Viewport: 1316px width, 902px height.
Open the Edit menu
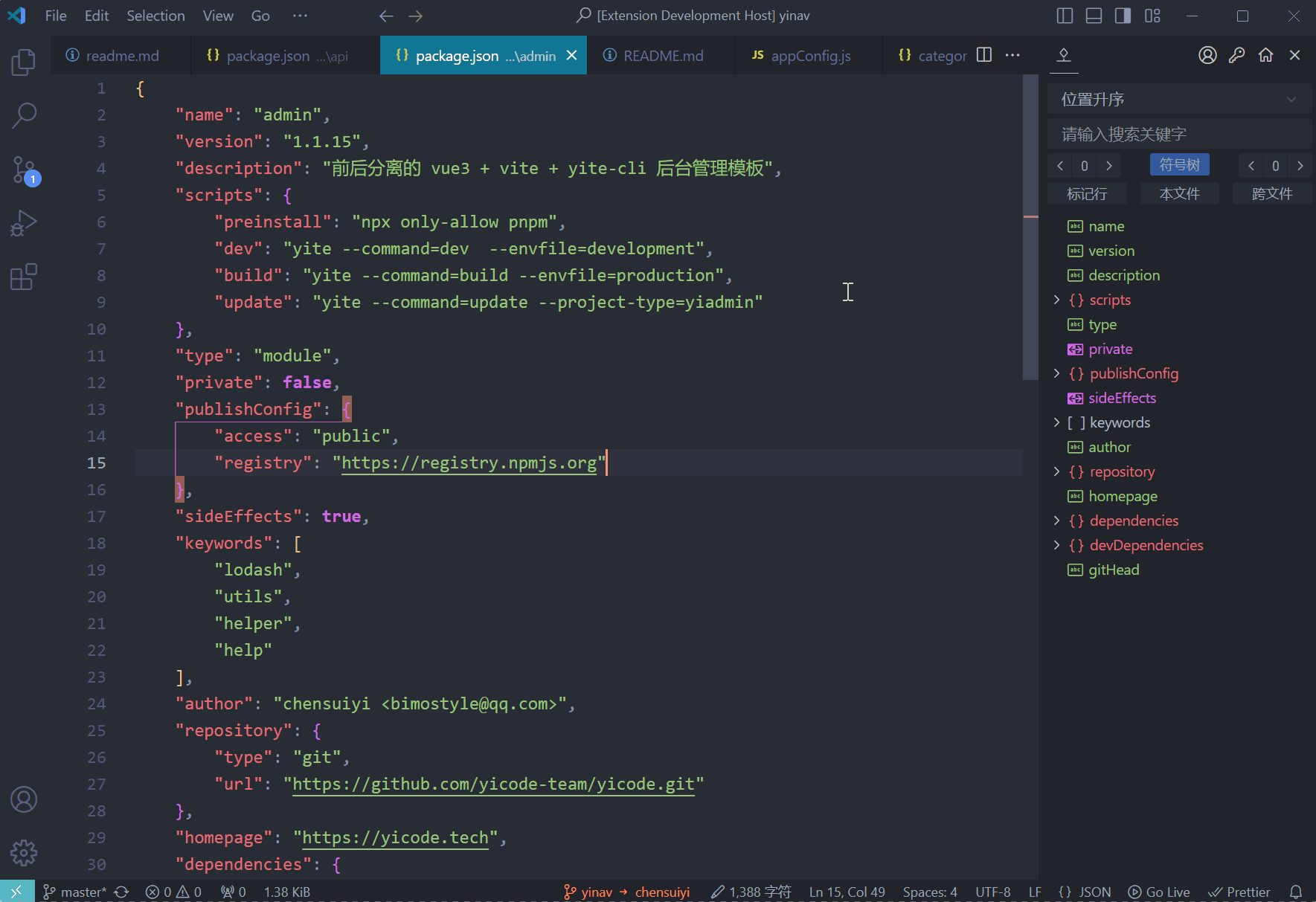[97, 16]
